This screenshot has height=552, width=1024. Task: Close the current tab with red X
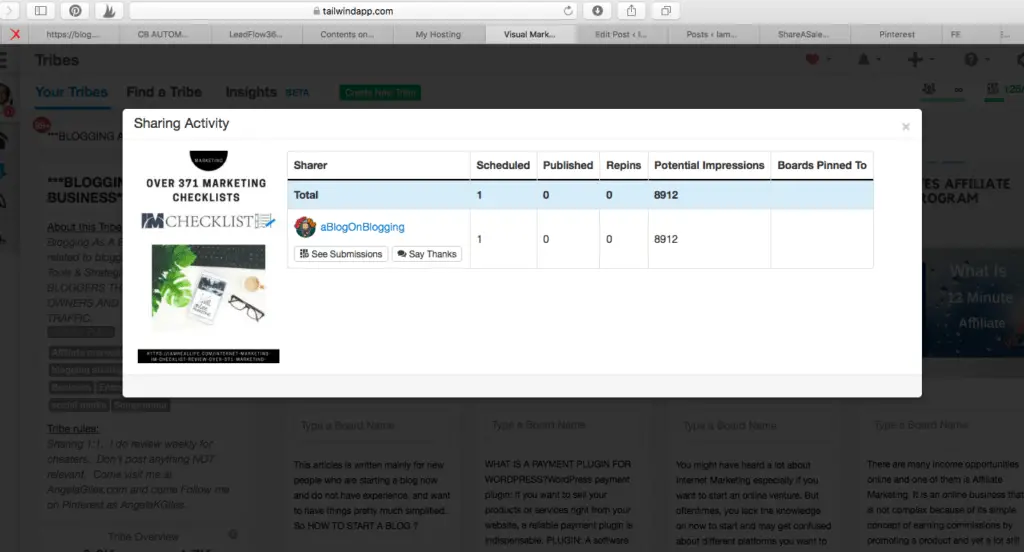[15, 34]
